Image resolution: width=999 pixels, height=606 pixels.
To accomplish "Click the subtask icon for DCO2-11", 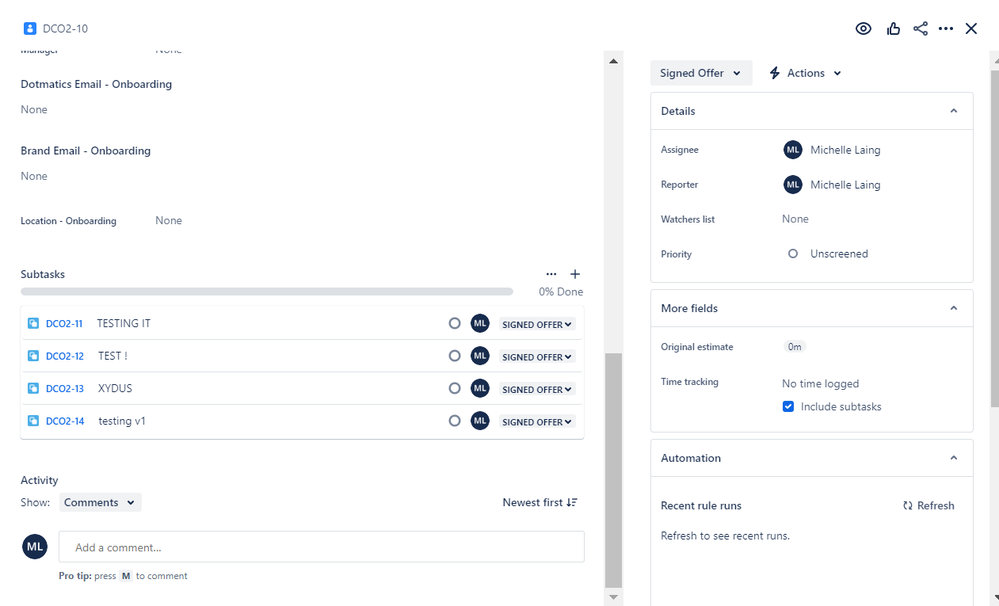I will (x=33, y=324).
